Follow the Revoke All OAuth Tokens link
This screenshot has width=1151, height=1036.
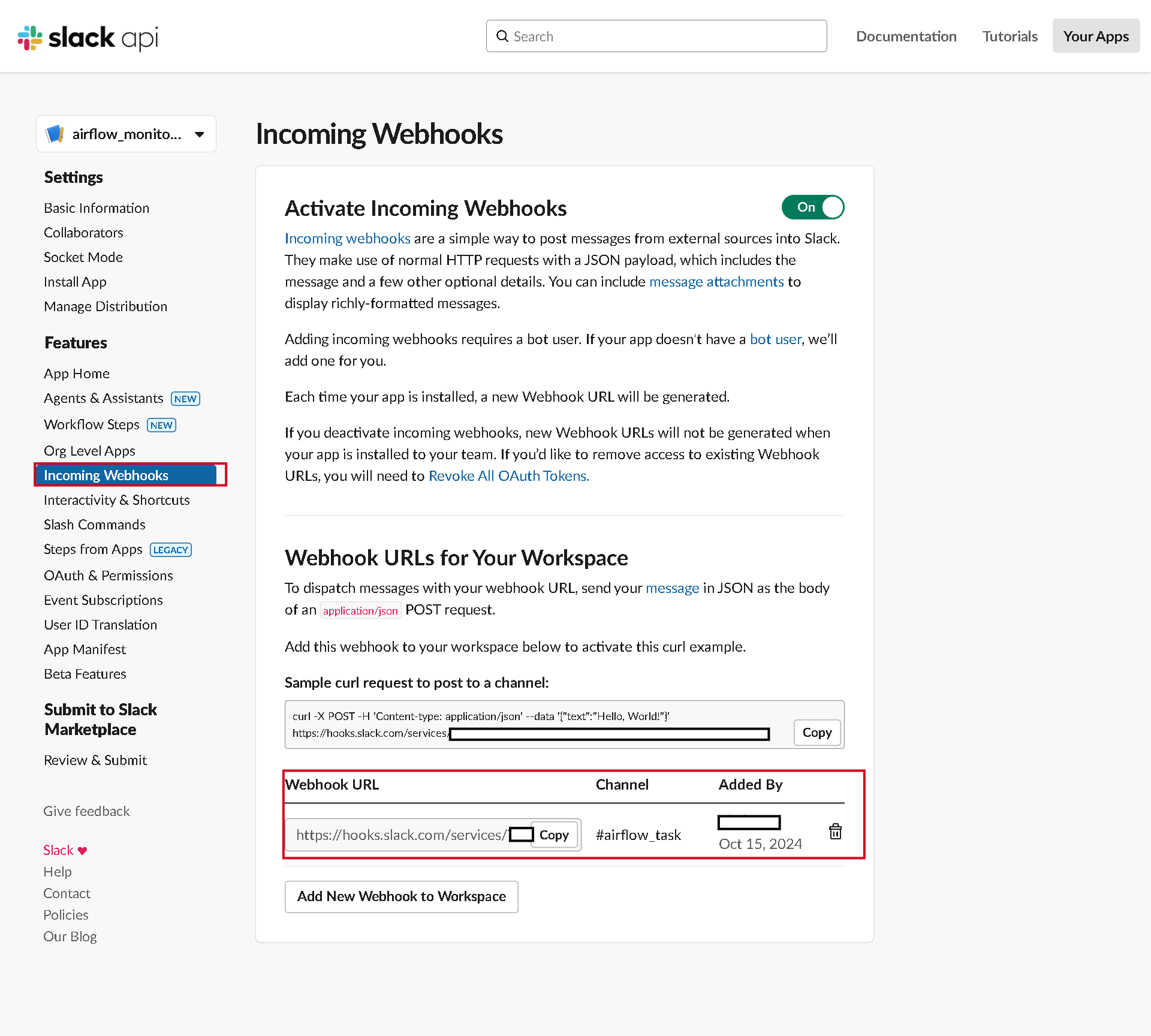tap(508, 475)
